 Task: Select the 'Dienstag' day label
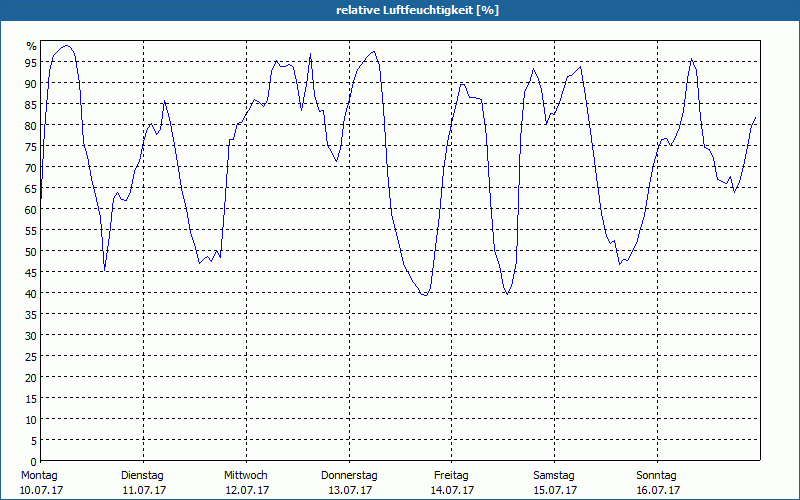click(x=142, y=475)
